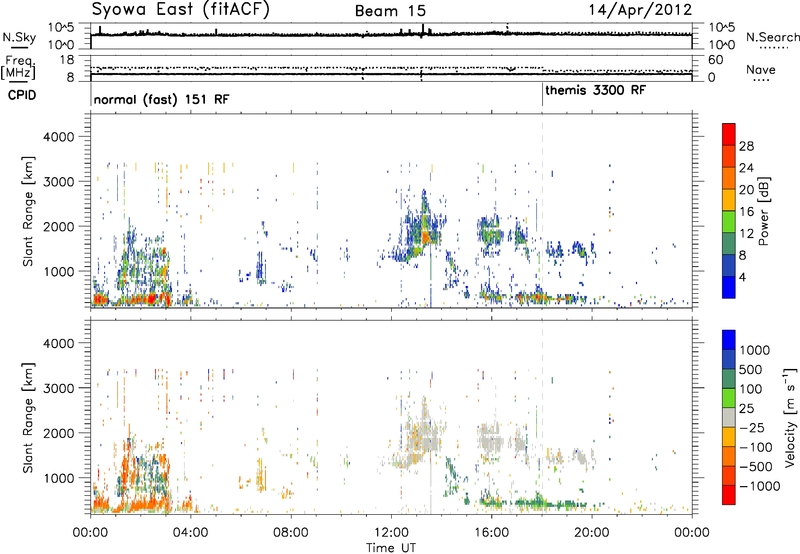
Task: Click the '-500' Velocity colorbar label
Action: (755, 467)
